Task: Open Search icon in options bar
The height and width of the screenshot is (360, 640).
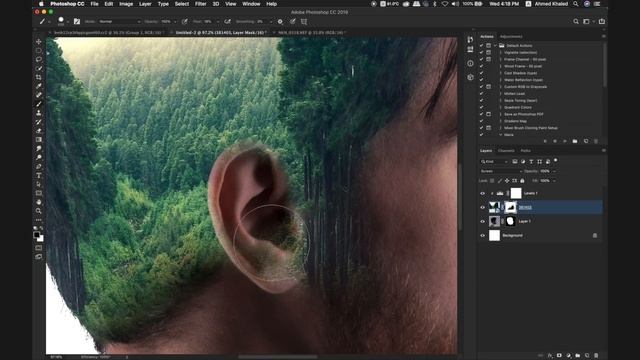Action: [x=576, y=21]
